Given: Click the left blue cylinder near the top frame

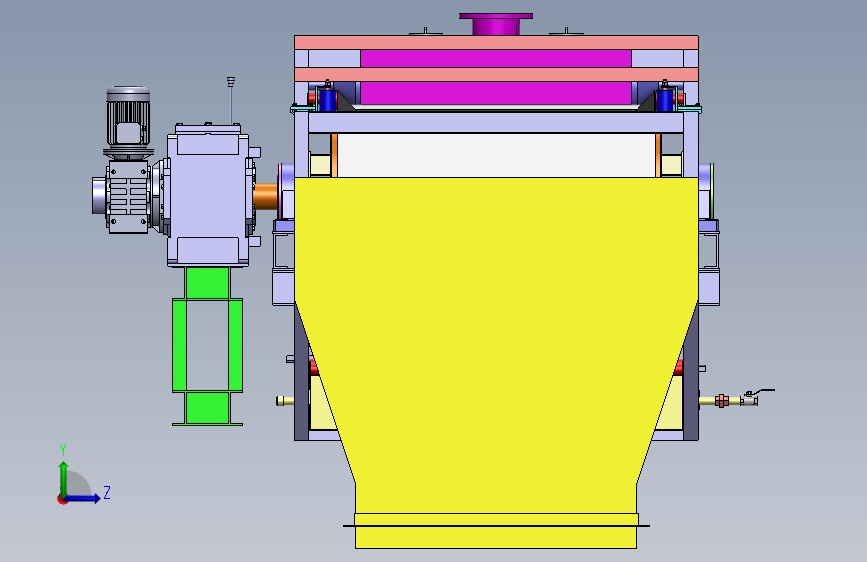Looking at the screenshot, I should (327, 100).
